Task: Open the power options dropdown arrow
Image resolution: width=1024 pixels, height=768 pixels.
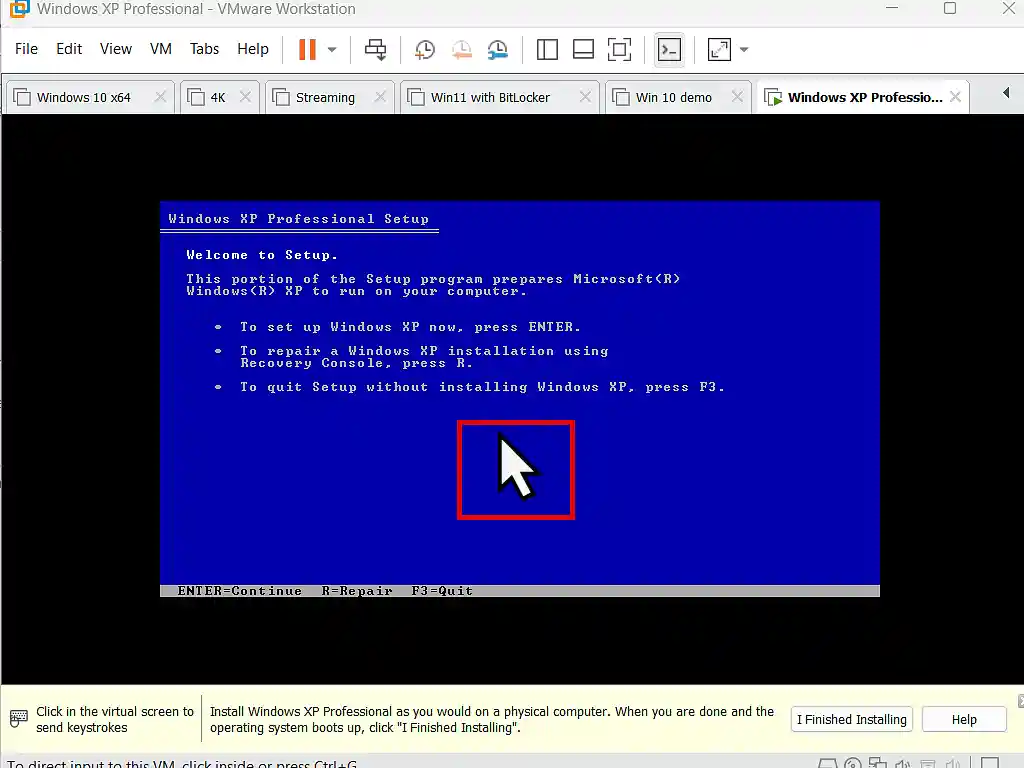Action: pos(330,48)
